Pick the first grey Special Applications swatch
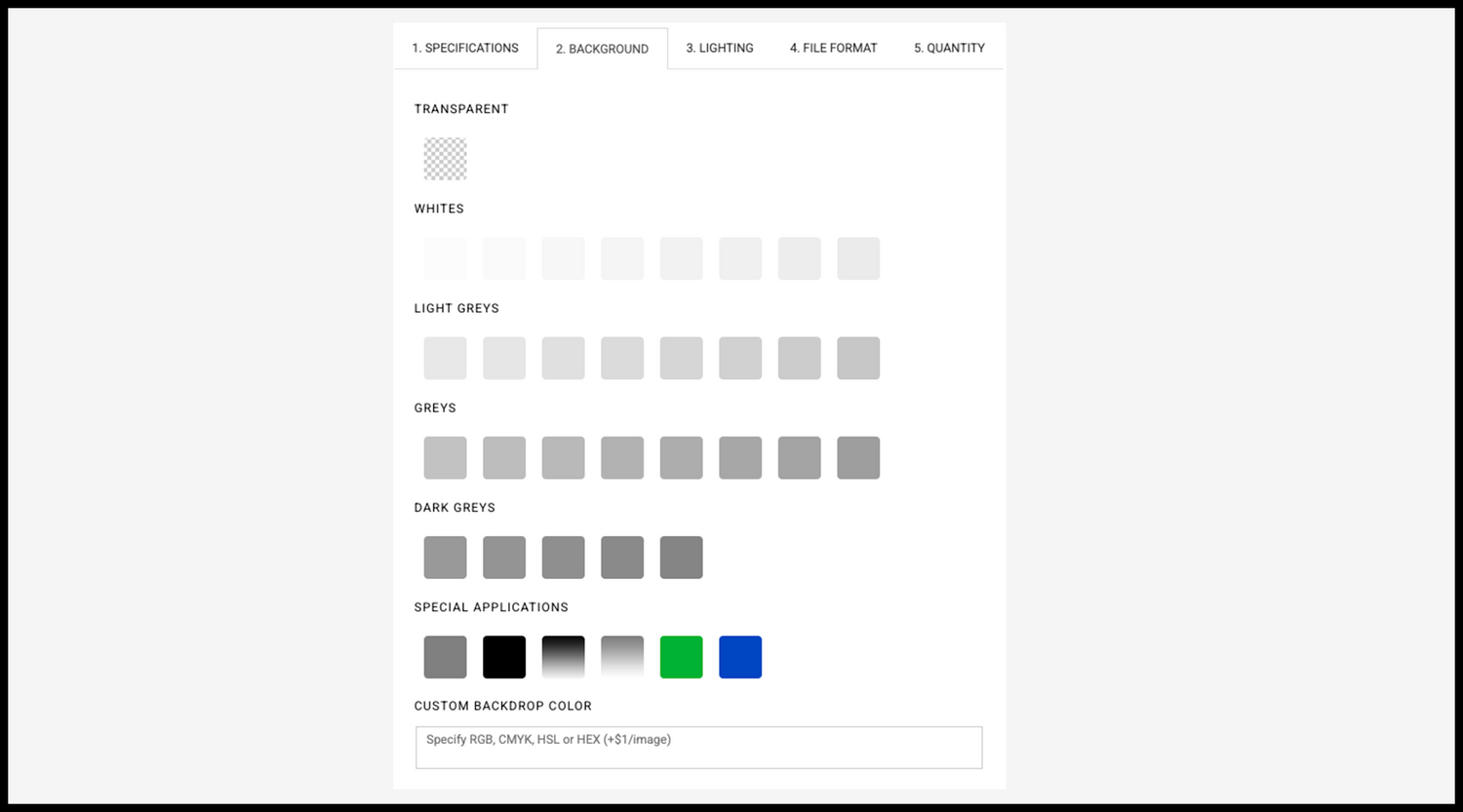The image size is (1463, 812). pos(445,657)
